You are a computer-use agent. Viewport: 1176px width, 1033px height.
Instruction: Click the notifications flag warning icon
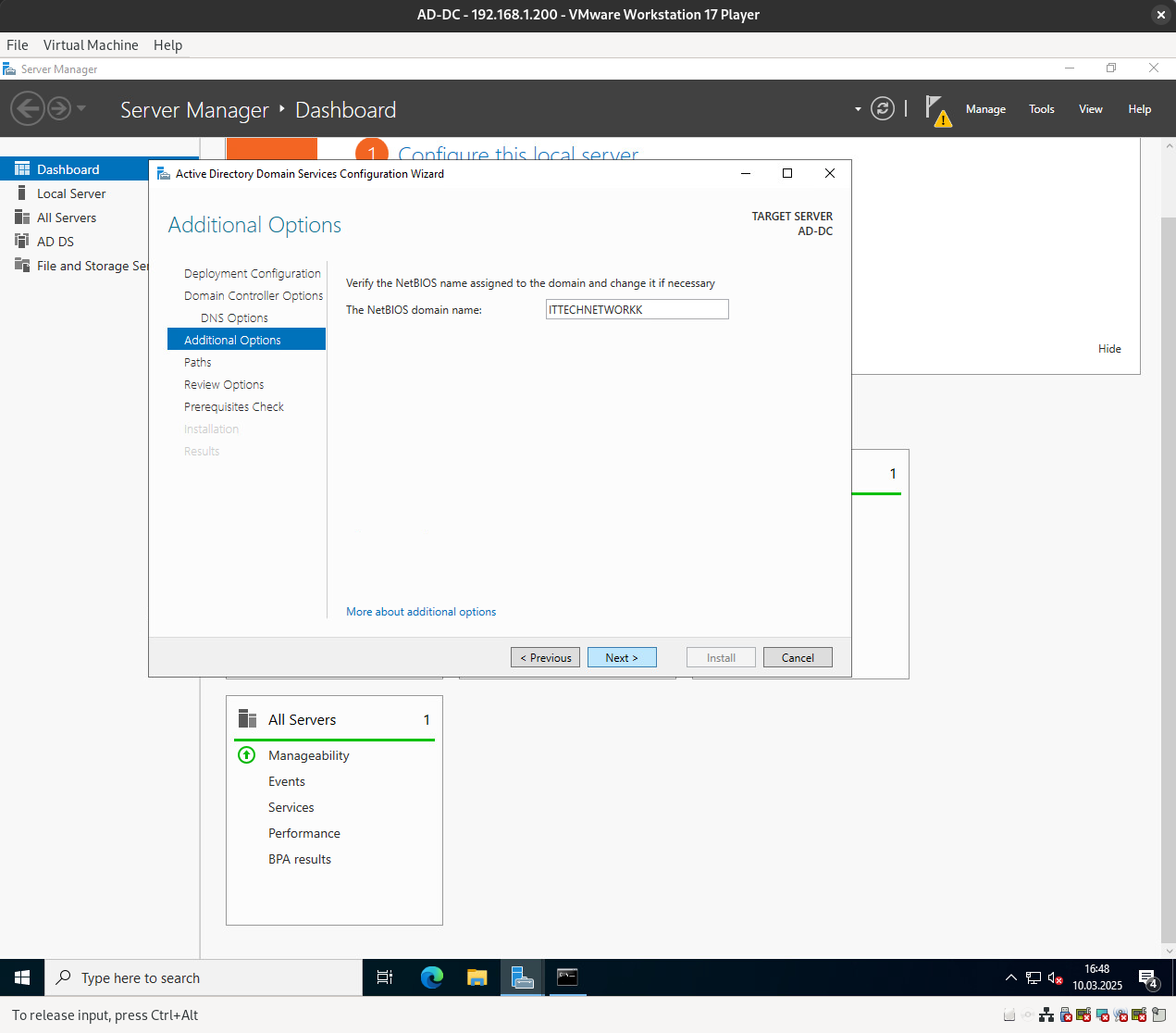pos(937,110)
